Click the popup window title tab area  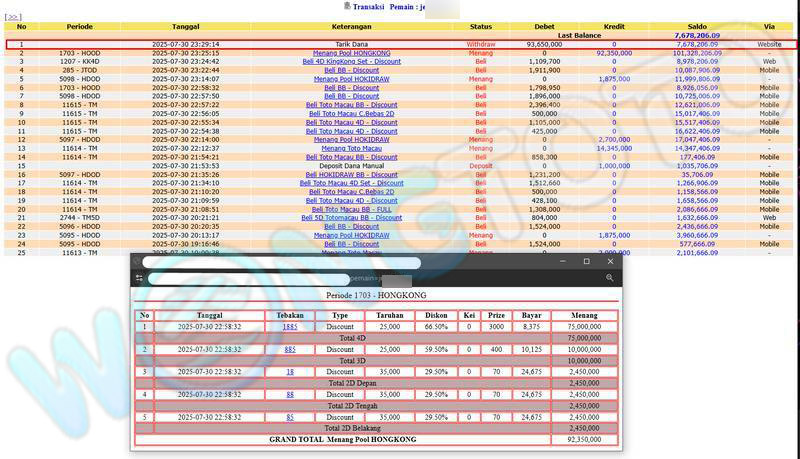(282, 262)
